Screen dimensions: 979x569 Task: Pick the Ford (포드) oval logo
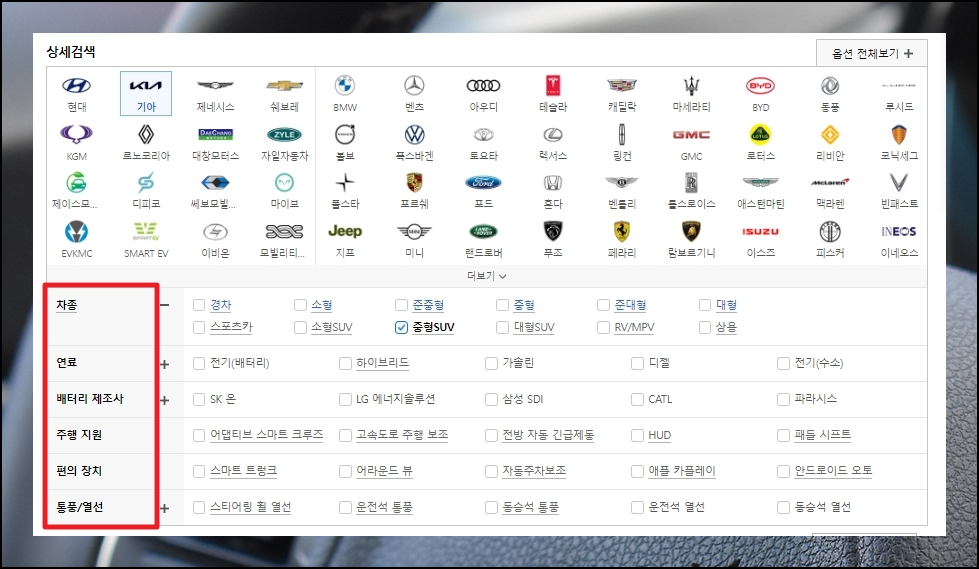tap(483, 182)
